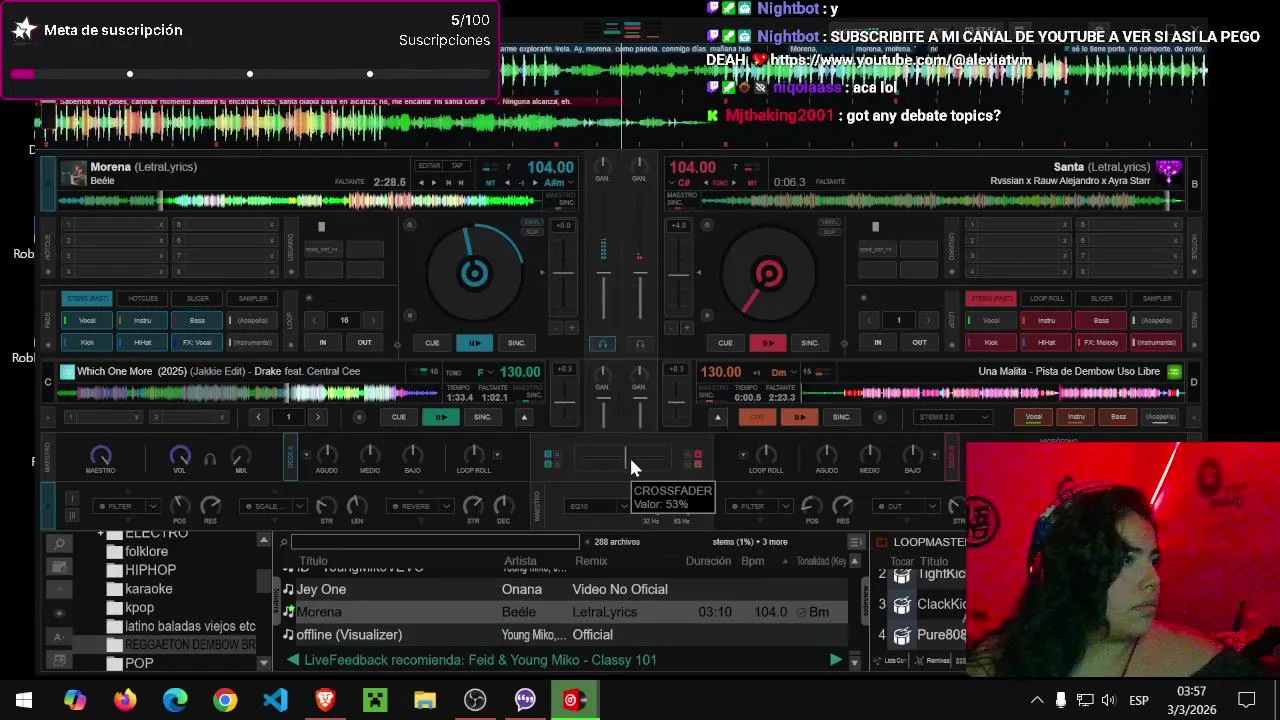Click the browser search field
1280x720 pixels.
click(435, 542)
